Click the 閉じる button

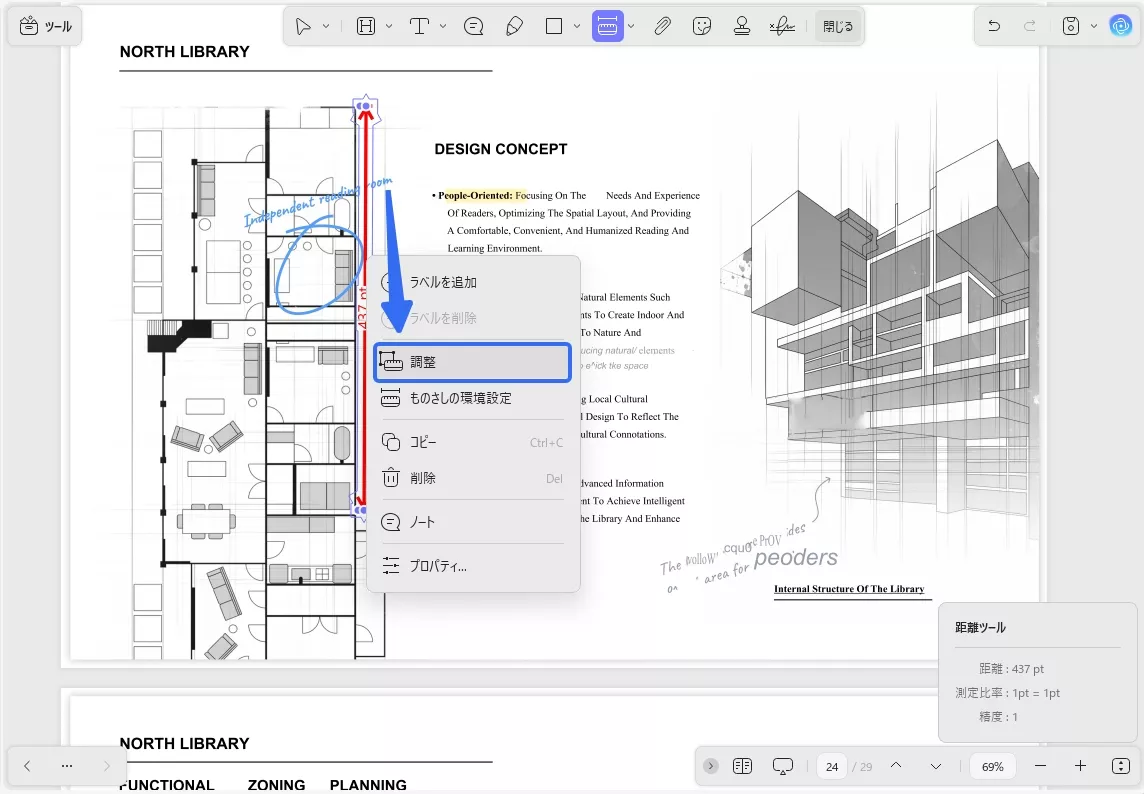point(838,27)
